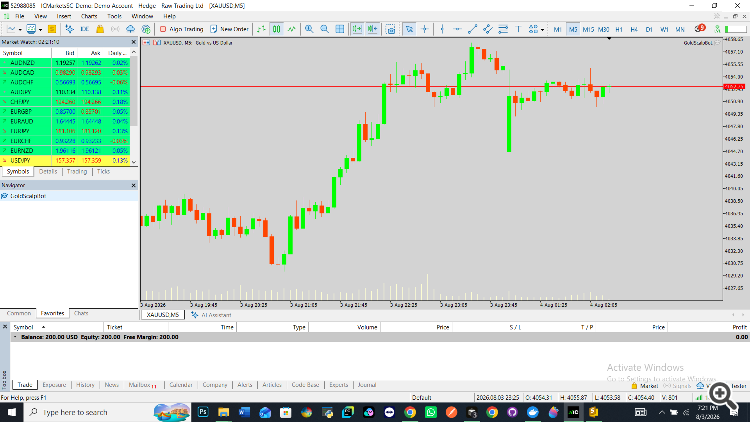Select the text label tool
750x422 pixels.
coord(518,29)
